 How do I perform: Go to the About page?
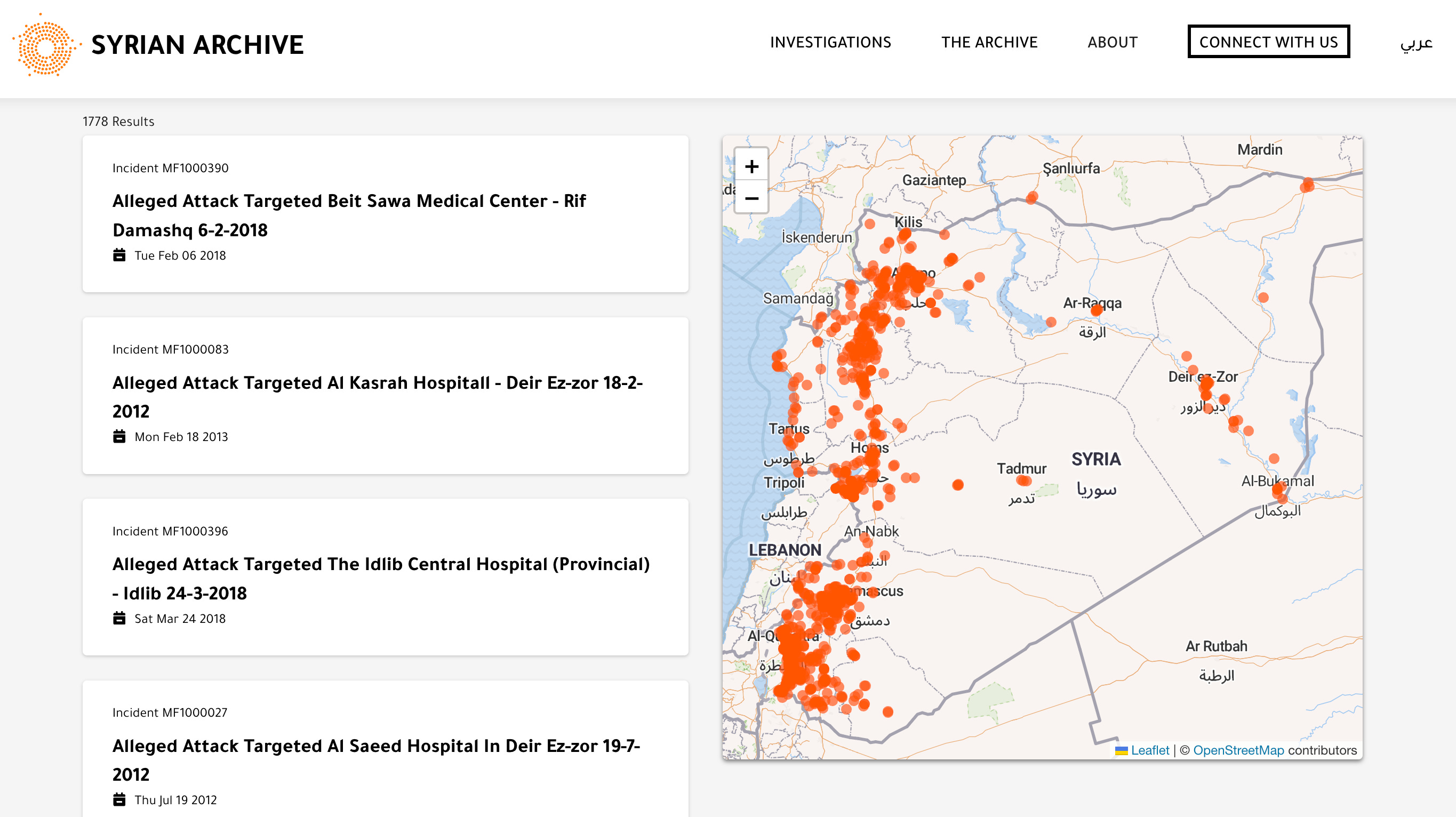click(x=1113, y=42)
